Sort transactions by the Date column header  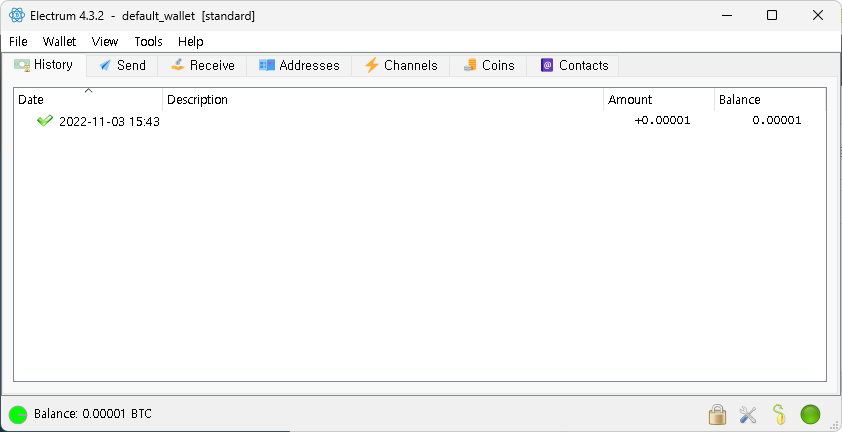point(88,99)
